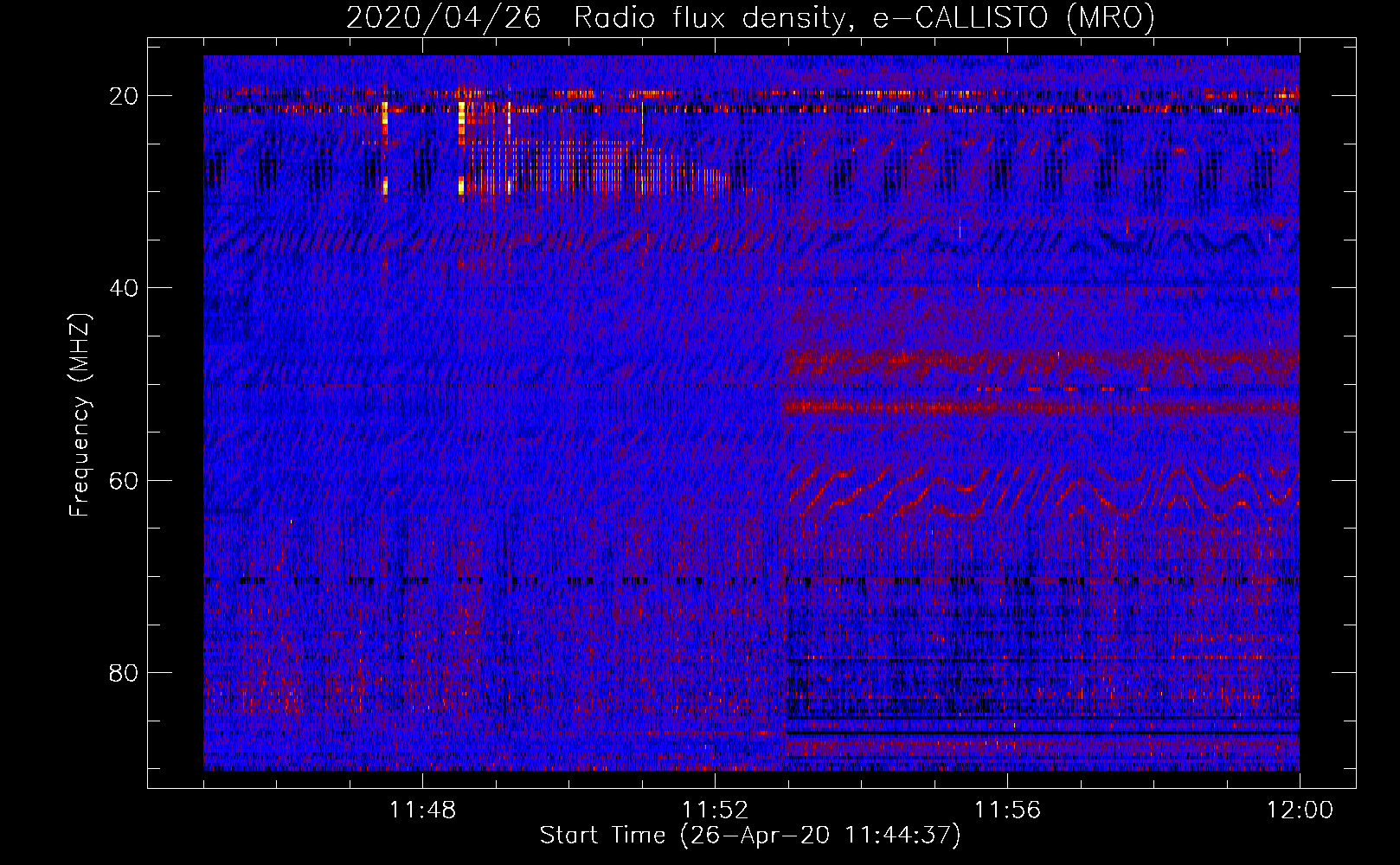Click the "Frequency (MHZ)" axis label
The width and height of the screenshot is (1400, 865).
pos(80,415)
